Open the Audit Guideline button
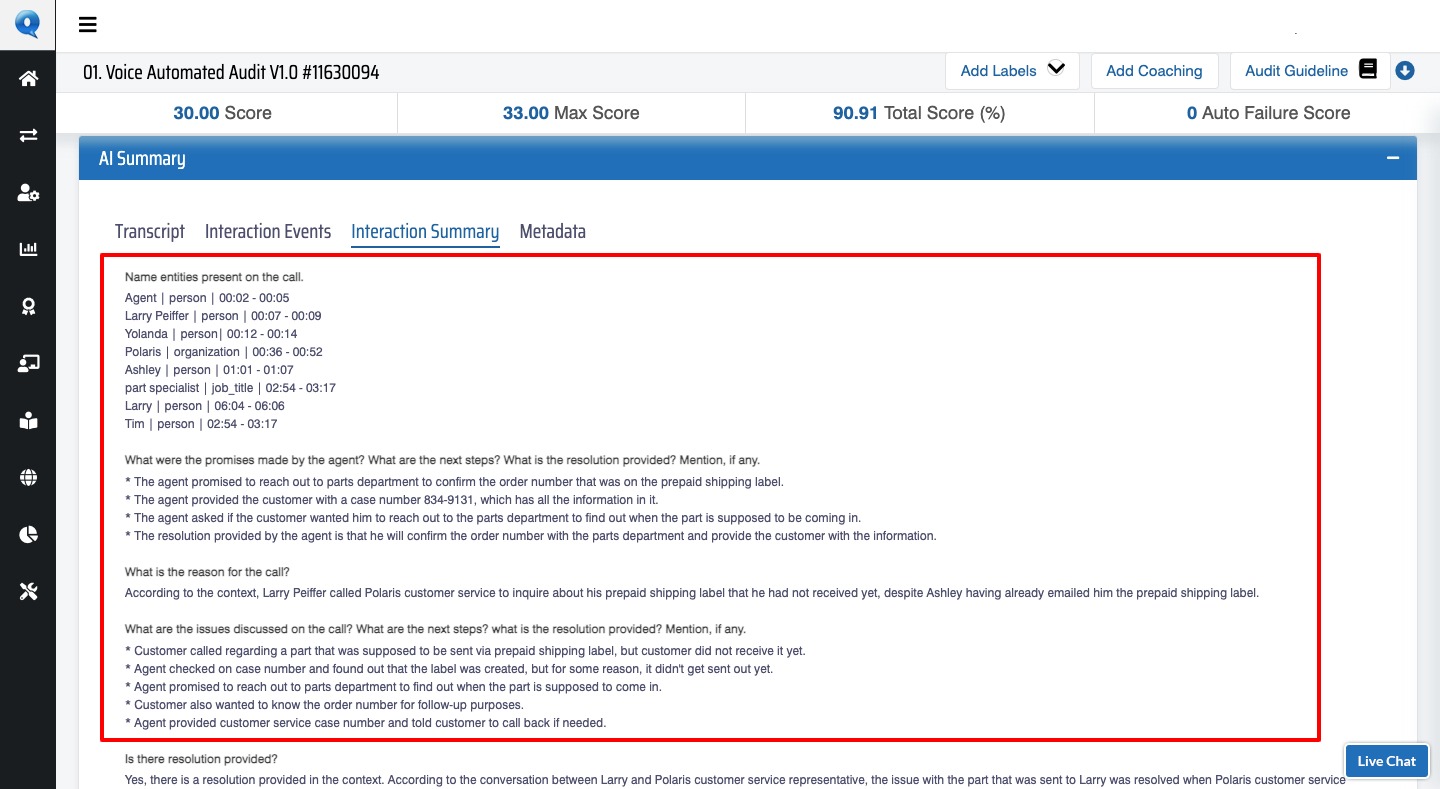This screenshot has height=789, width=1440. [x=1309, y=71]
